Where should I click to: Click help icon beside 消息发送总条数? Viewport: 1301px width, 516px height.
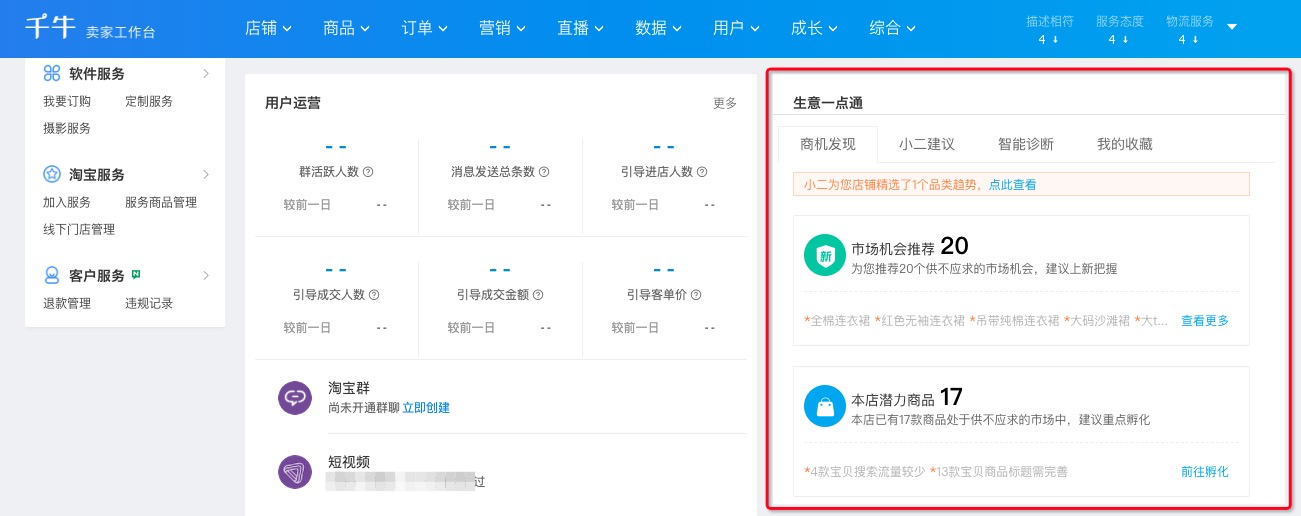(544, 172)
